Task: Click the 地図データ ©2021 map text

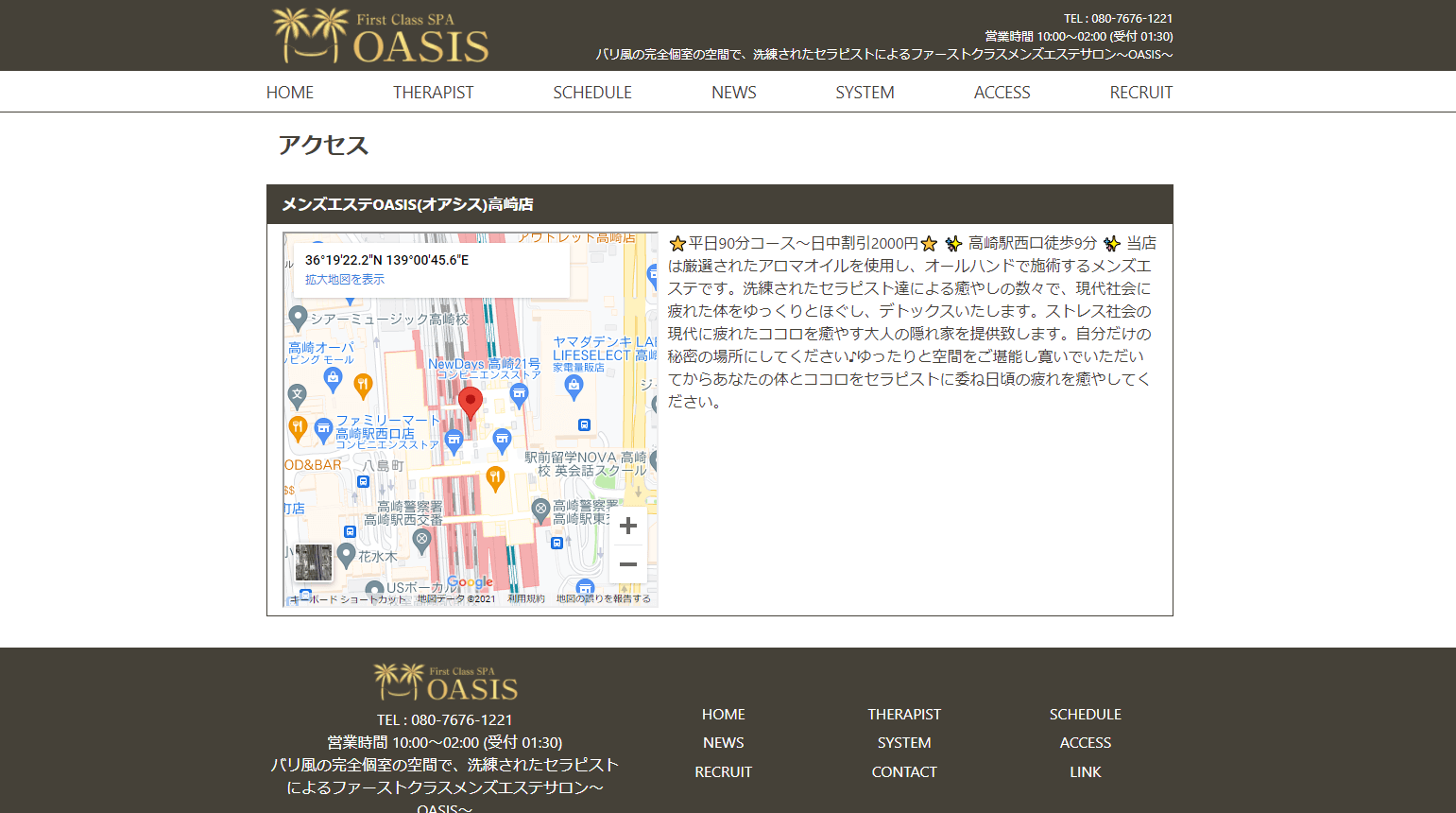Action: coord(456,599)
